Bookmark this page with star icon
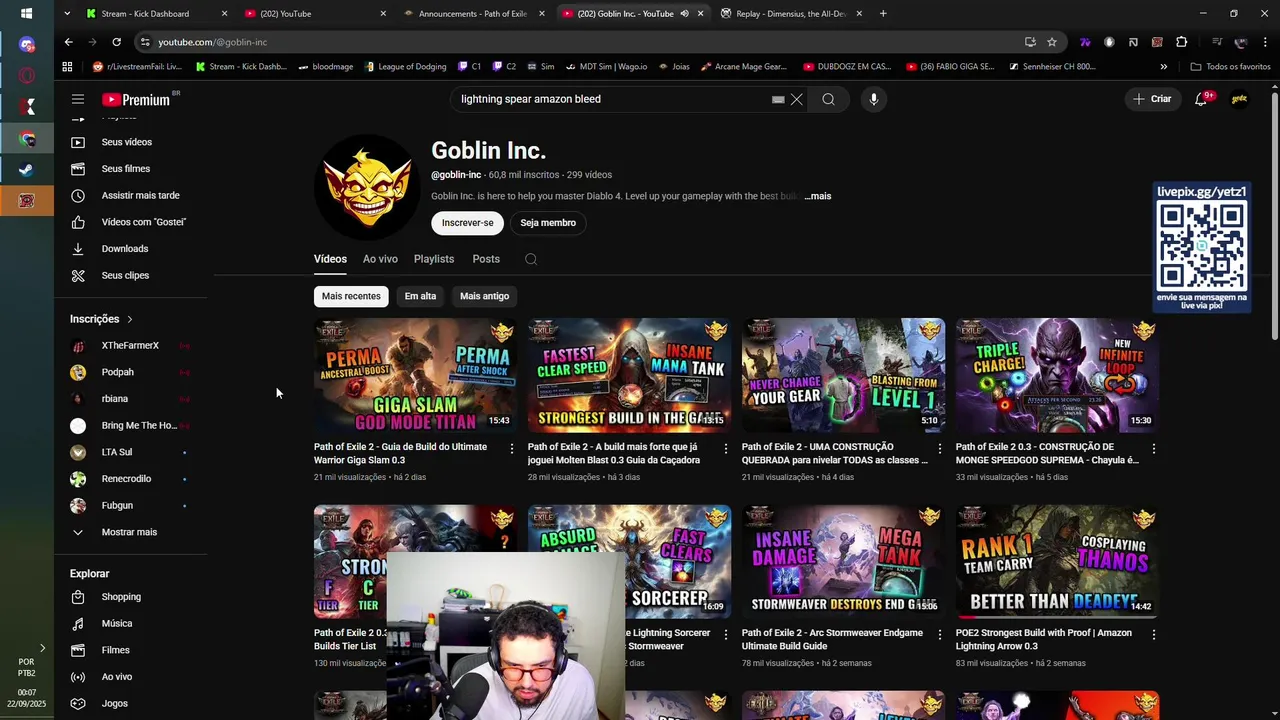The image size is (1280, 720). click(x=1052, y=42)
